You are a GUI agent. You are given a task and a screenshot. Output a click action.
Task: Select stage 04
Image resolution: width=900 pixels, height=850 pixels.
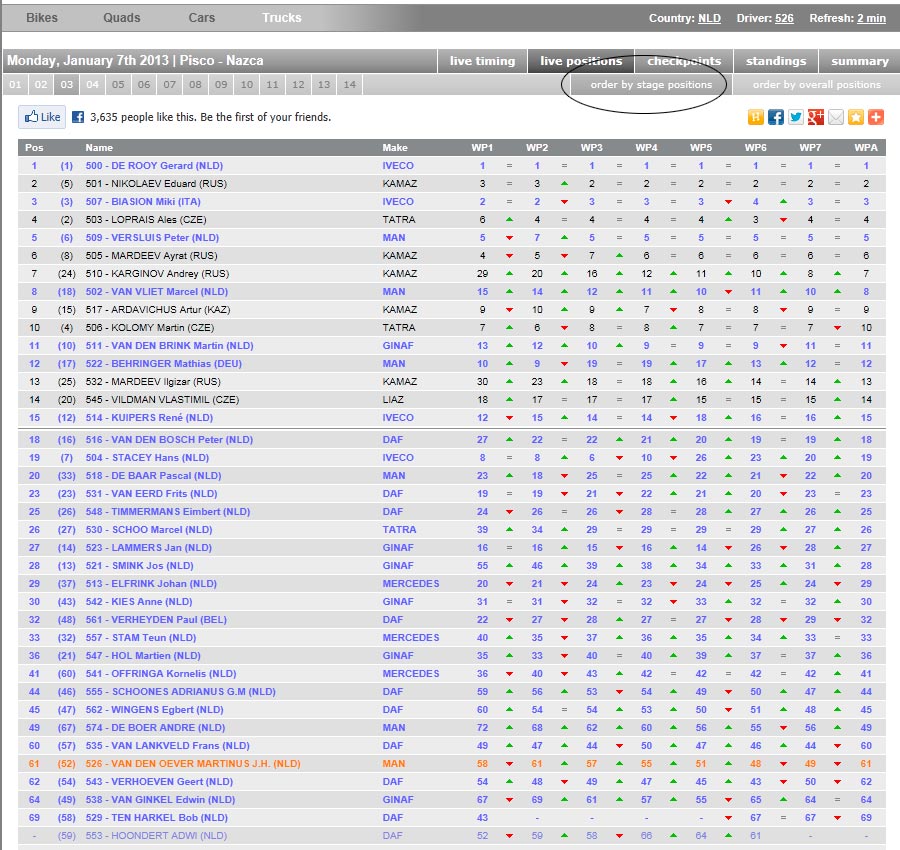[92, 84]
